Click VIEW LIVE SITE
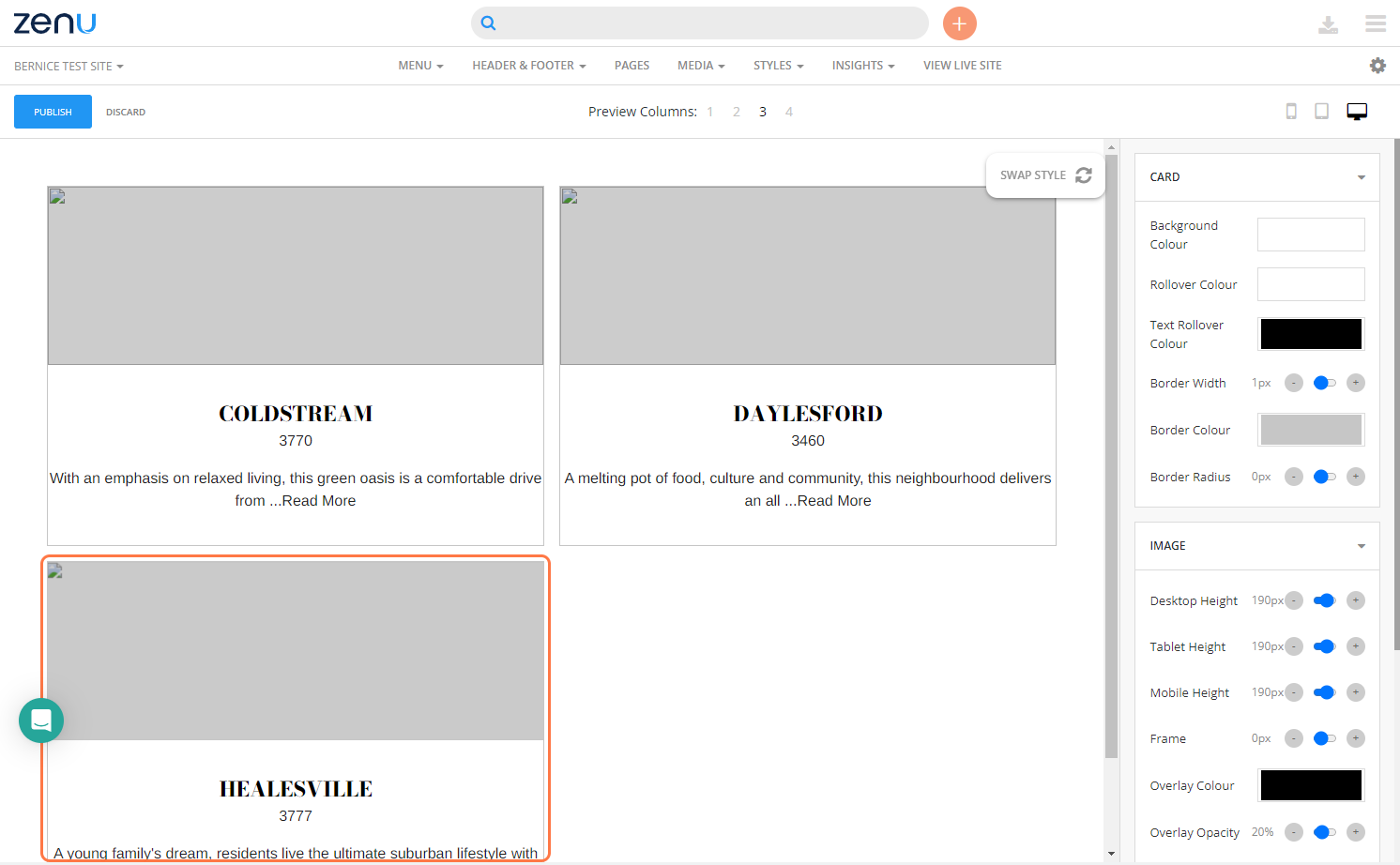The height and width of the screenshot is (865, 1400). (962, 66)
